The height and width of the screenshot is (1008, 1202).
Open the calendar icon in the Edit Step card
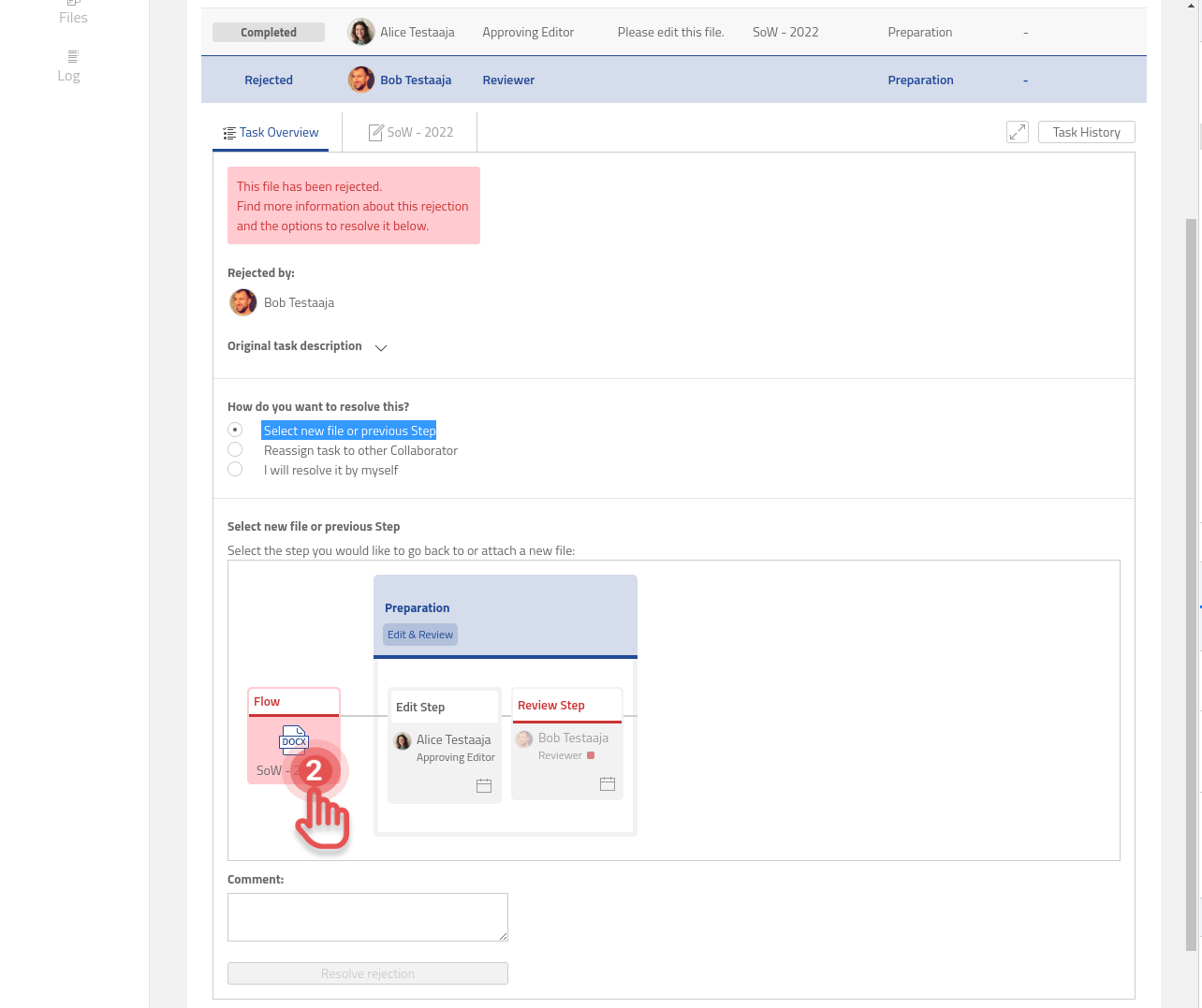point(483,787)
